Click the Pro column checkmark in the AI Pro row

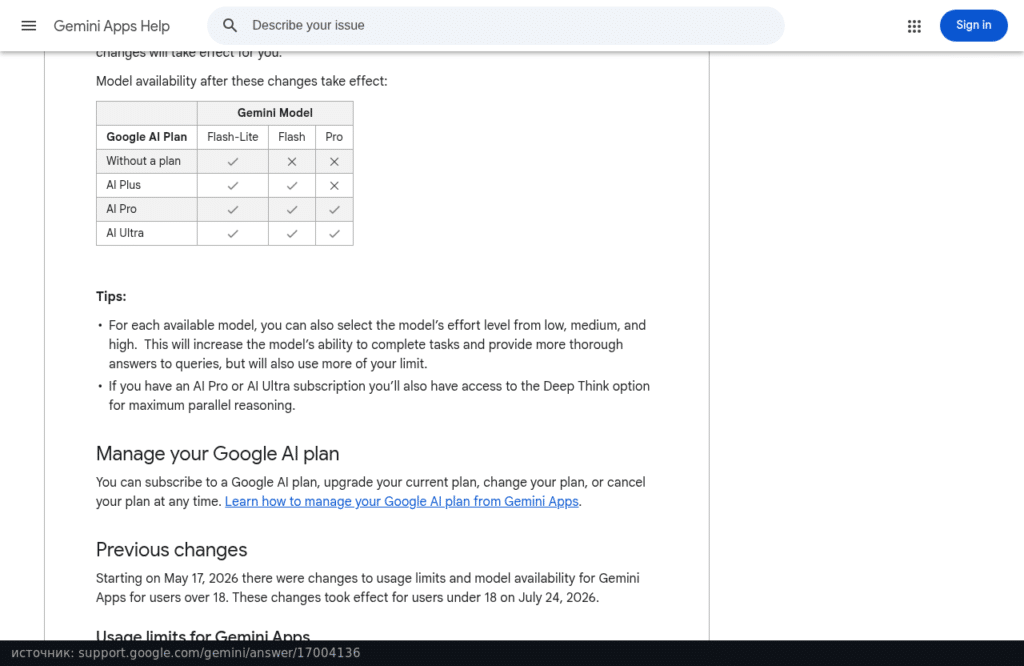click(x=334, y=210)
